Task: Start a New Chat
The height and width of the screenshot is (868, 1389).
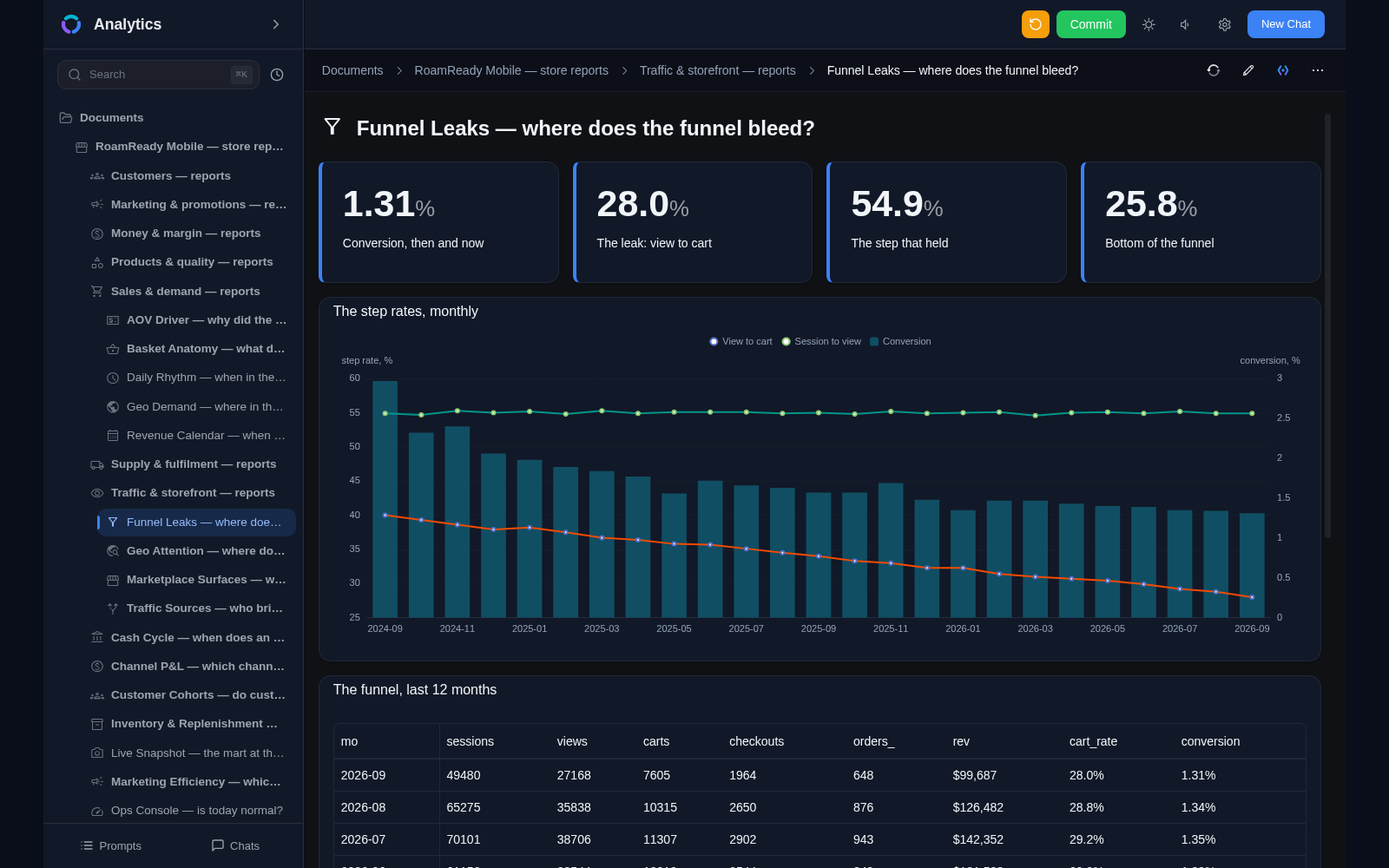Action: point(1286,24)
